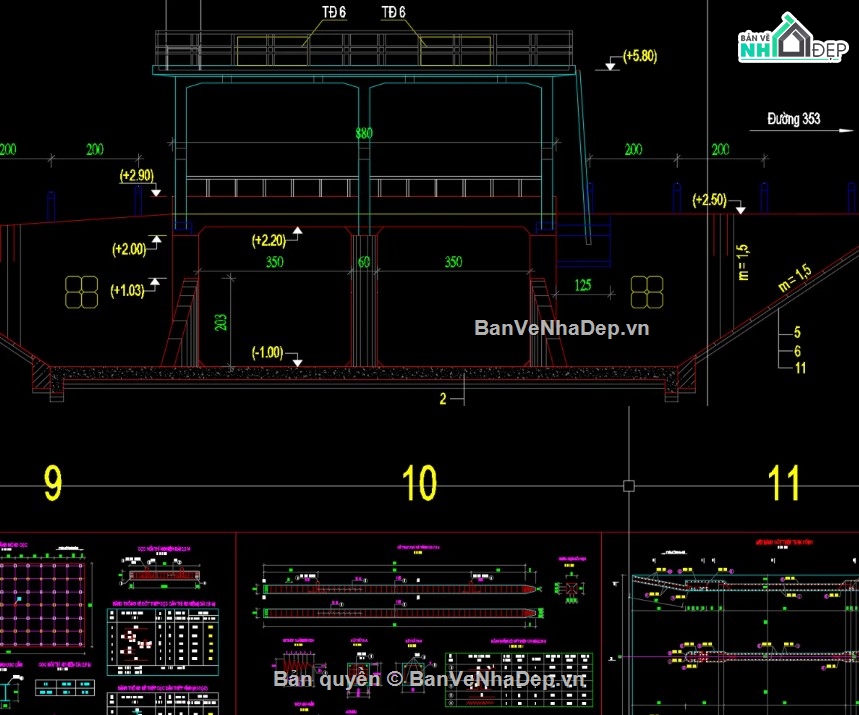
Task: Click the (+2.00) elevation text
Action: tap(129, 249)
